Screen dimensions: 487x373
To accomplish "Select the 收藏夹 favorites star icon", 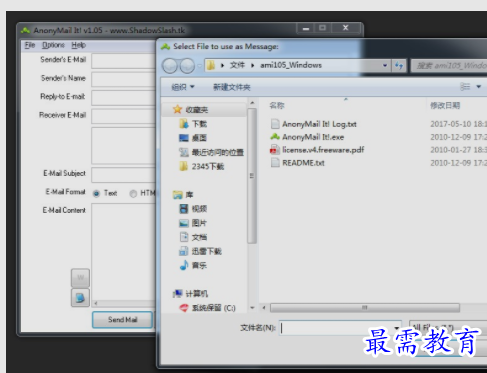I will [x=178, y=109].
